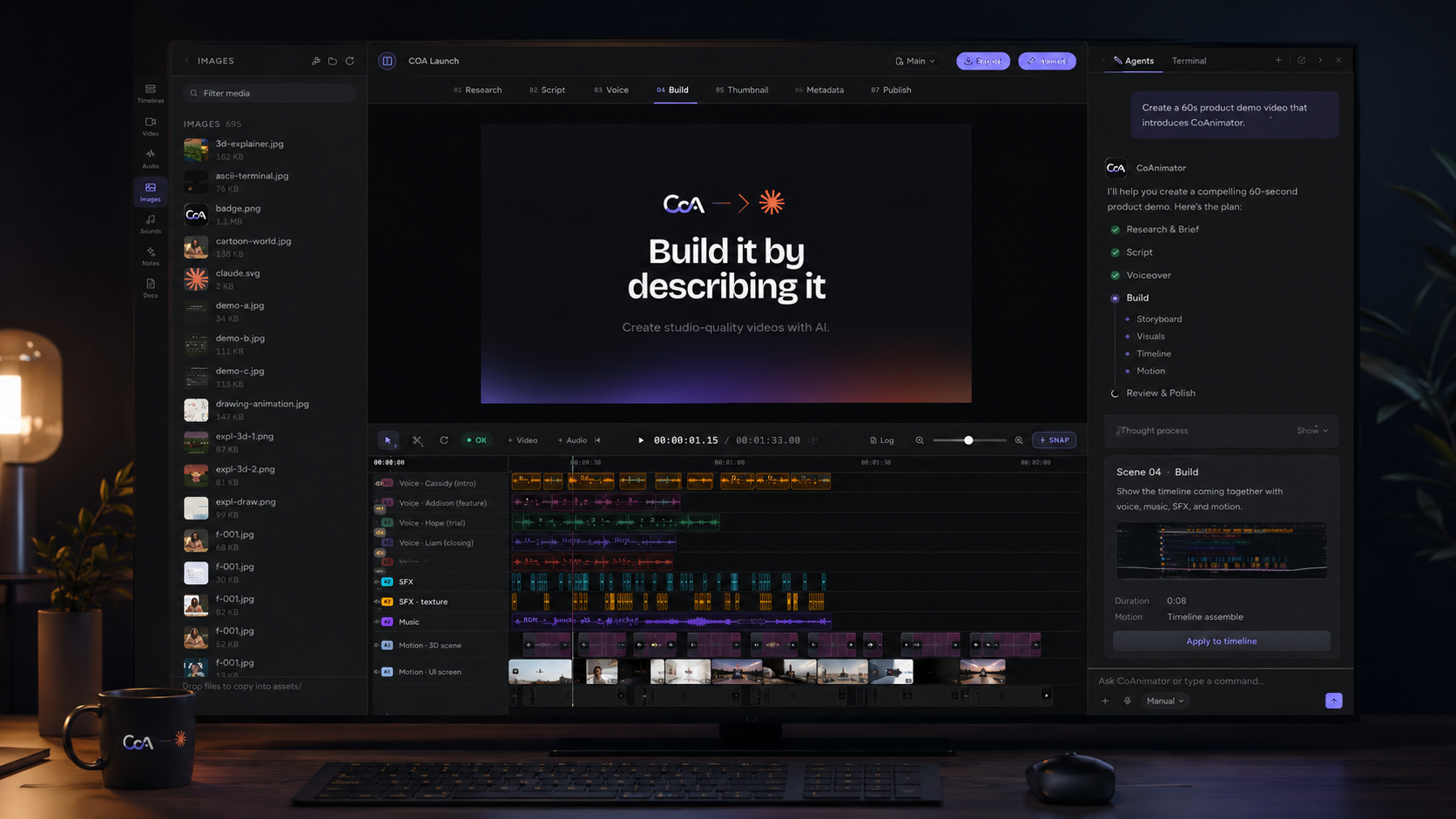Add a Video track
Screen dimensions: 1456x819
(x=522, y=440)
